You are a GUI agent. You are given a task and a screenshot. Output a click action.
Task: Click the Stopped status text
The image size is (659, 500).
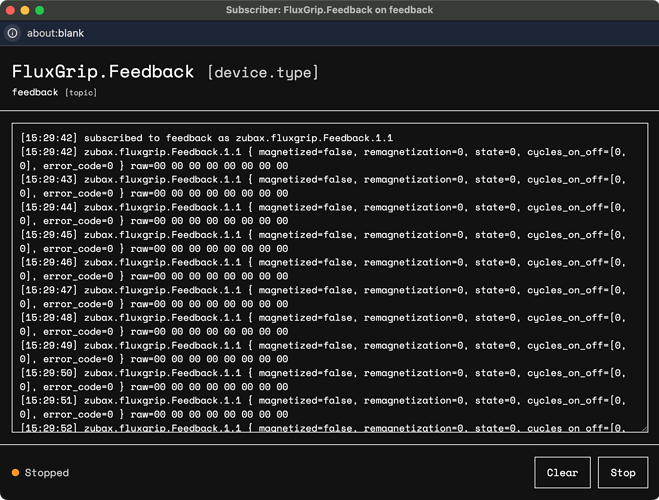(47, 473)
